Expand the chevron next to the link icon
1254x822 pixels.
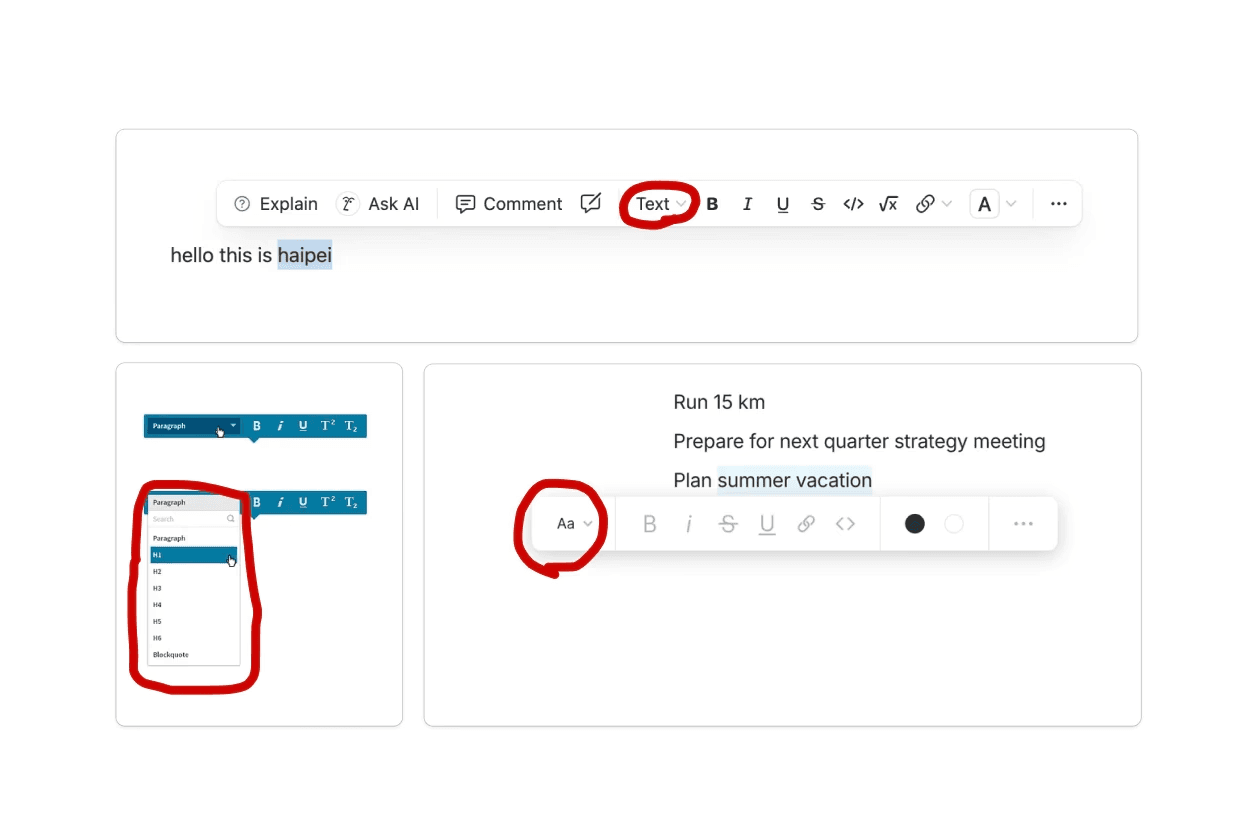(x=947, y=204)
